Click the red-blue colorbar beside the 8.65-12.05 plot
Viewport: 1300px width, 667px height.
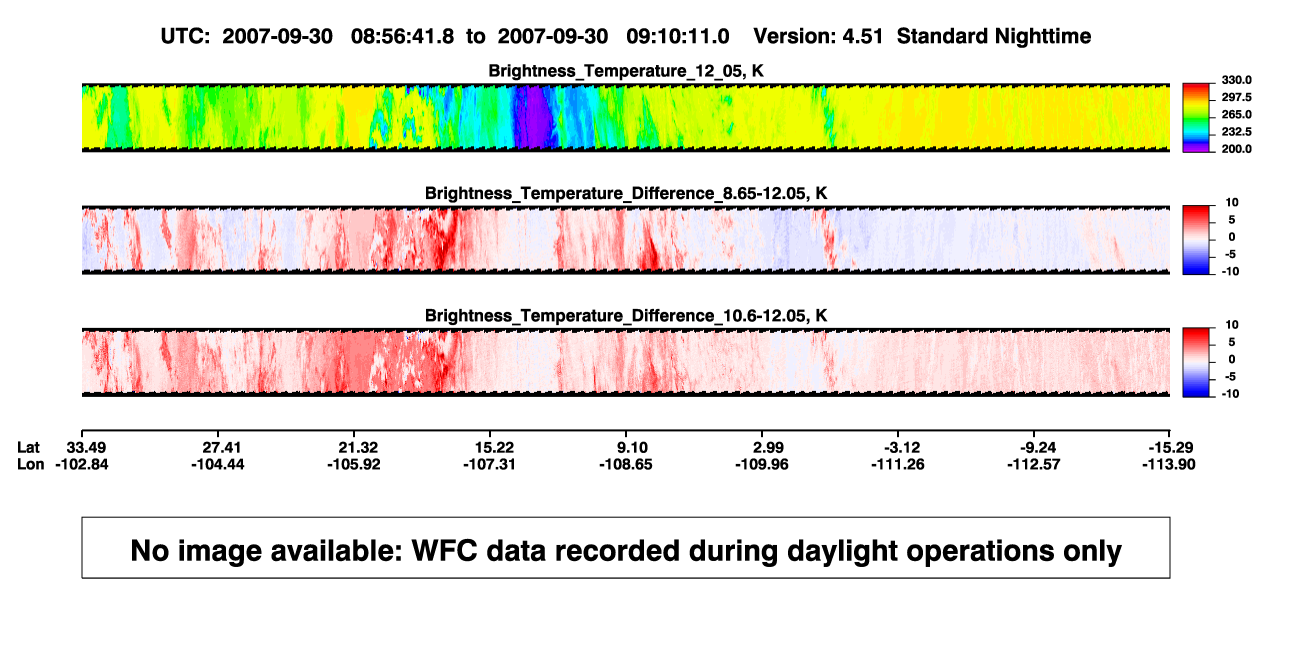pyautogui.click(x=1196, y=240)
